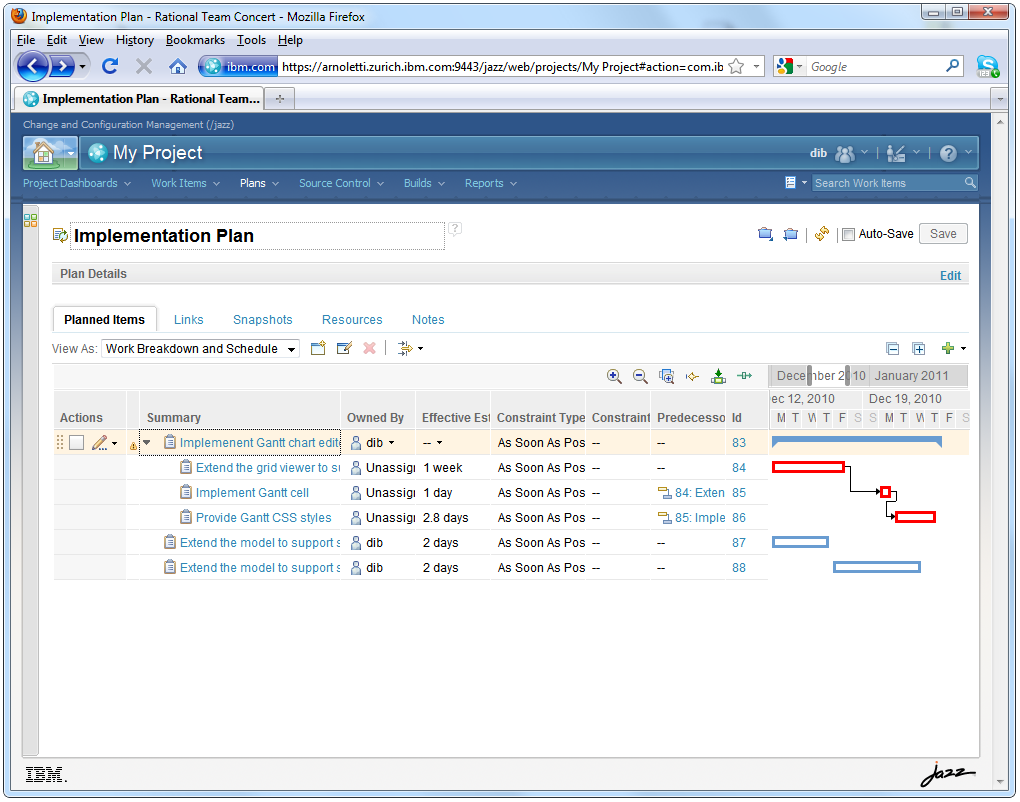Screen dimensions: 1020x802
Task: Click the red delete view icon
Action: (x=369, y=349)
